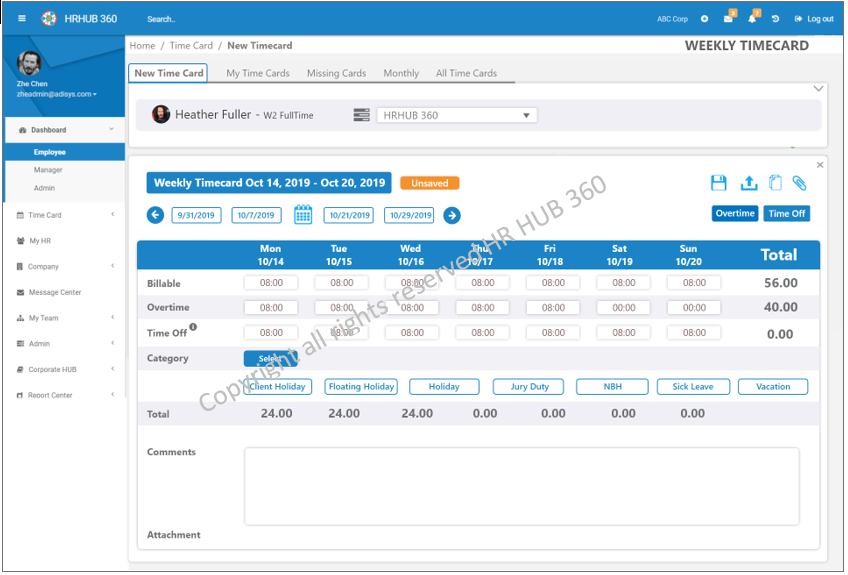848x575 pixels.
Task: Click Zhe Chen's profile photo
Action: pyautogui.click(x=29, y=63)
